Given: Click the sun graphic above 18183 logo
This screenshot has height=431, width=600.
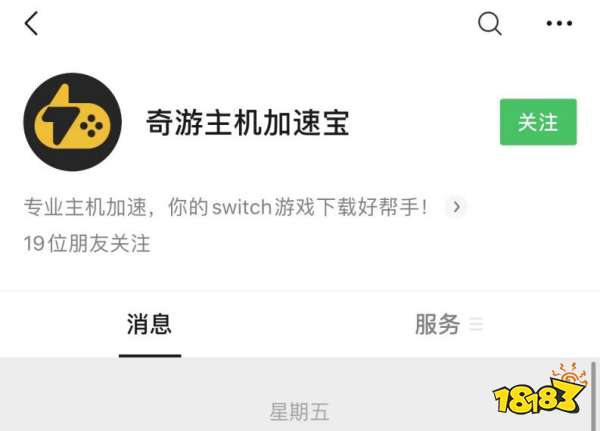Looking at the screenshot, I should click(570, 374).
